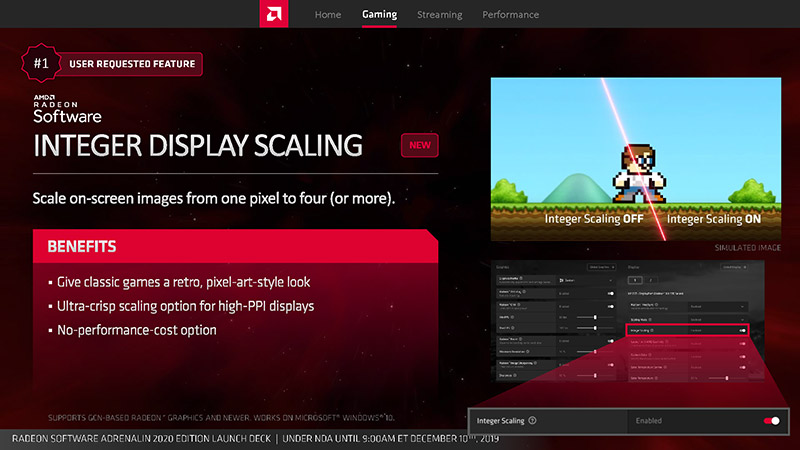Toggle Radeon Anti-Lag switch
Viewport: 800px width, 450px height.
point(611,293)
